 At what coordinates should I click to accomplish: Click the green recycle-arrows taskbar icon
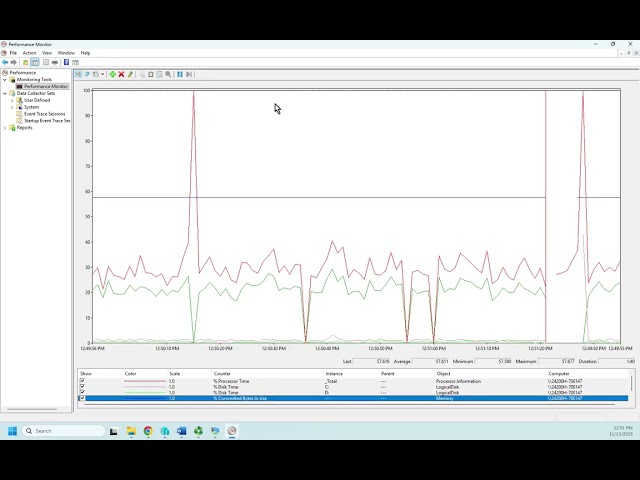pyautogui.click(x=198, y=431)
